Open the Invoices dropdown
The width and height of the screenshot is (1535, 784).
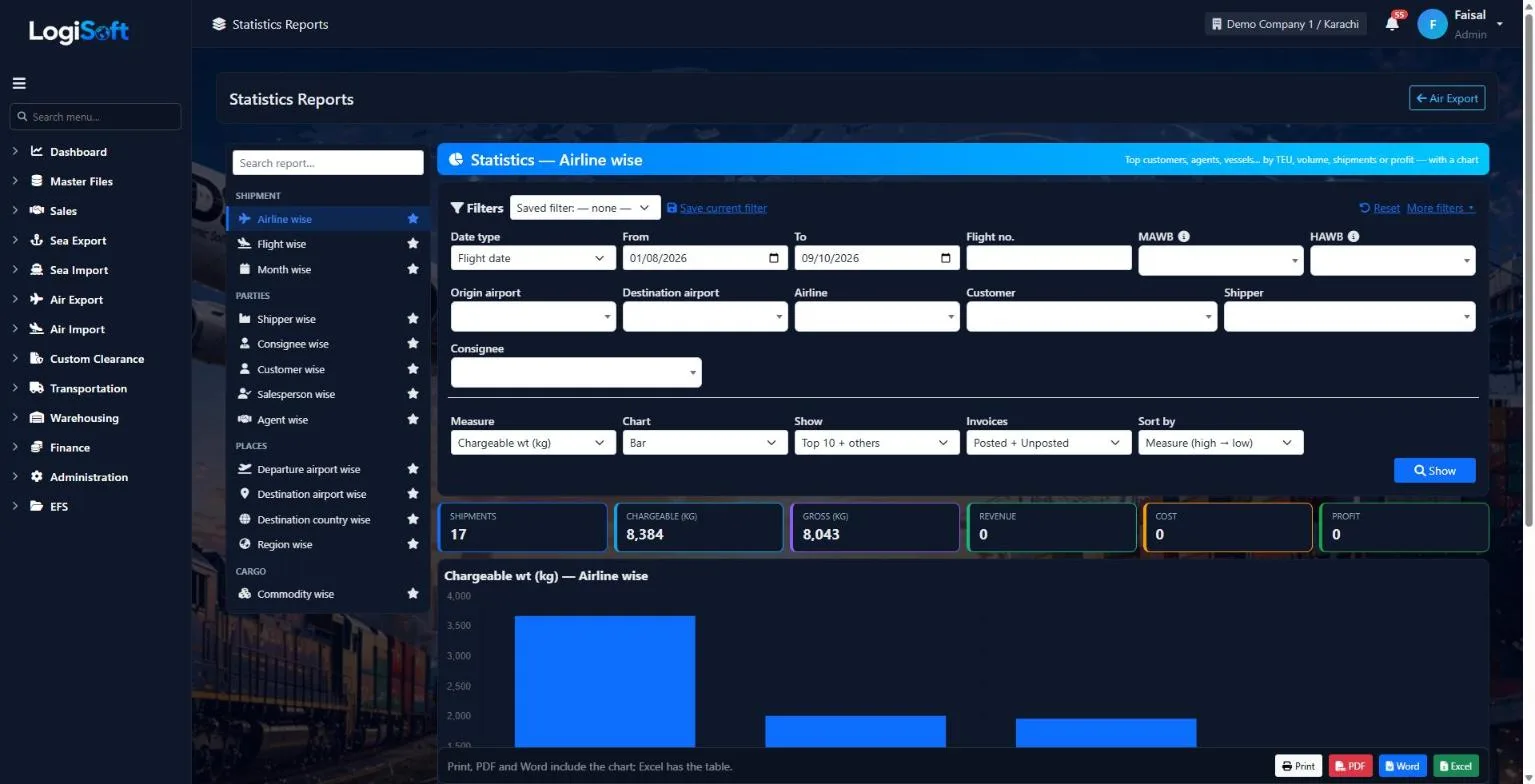pyautogui.click(x=1049, y=443)
